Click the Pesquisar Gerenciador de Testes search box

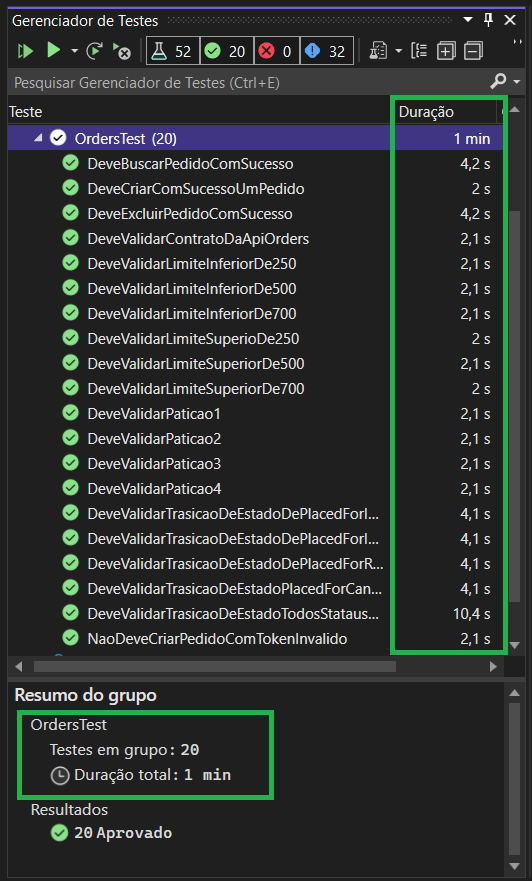(x=247, y=83)
